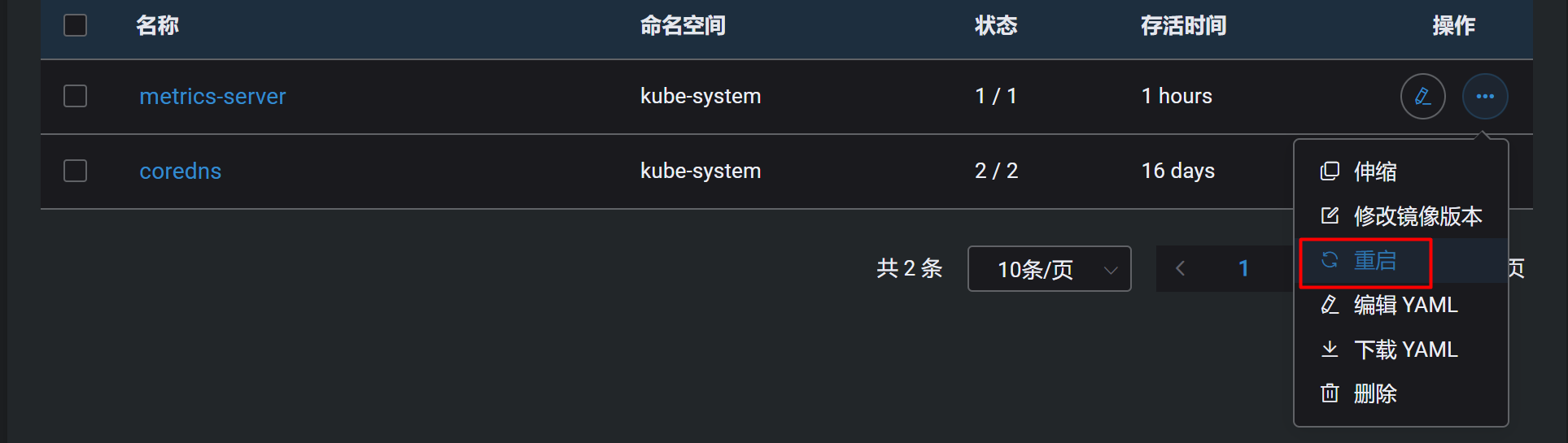The width and height of the screenshot is (1568, 443).
Task: Click the download YAML arrow icon
Action: click(x=1330, y=350)
